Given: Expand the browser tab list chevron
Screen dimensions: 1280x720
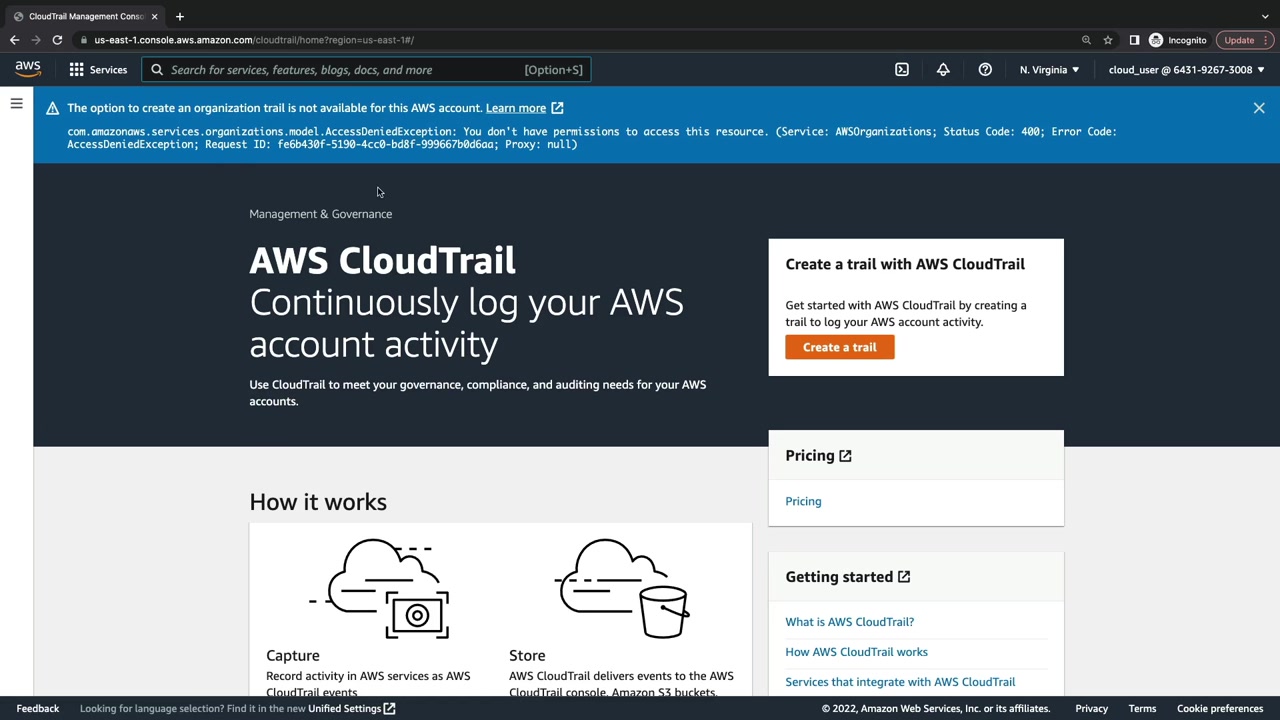Looking at the screenshot, I should [x=1265, y=16].
